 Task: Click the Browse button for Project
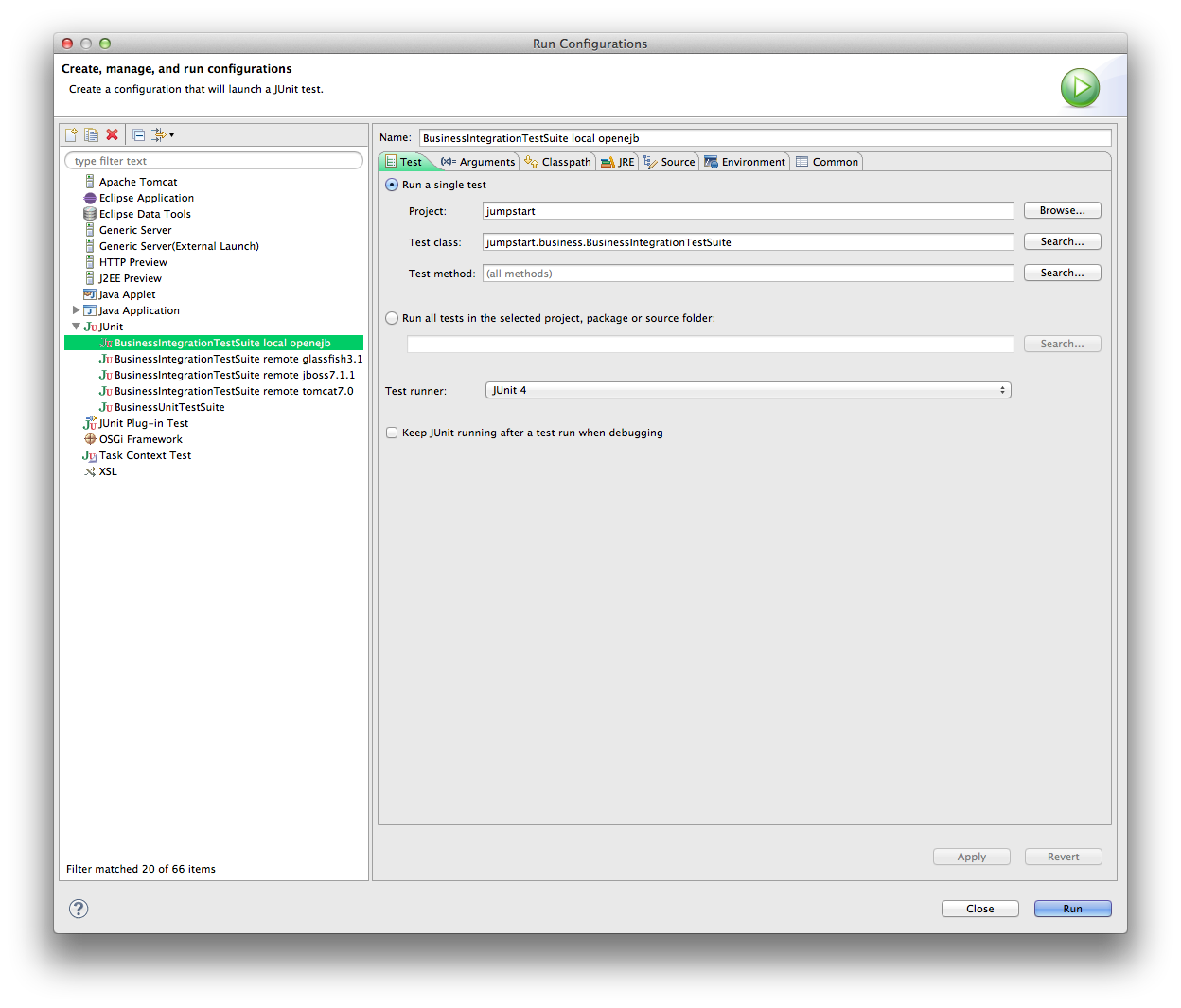coord(1062,211)
